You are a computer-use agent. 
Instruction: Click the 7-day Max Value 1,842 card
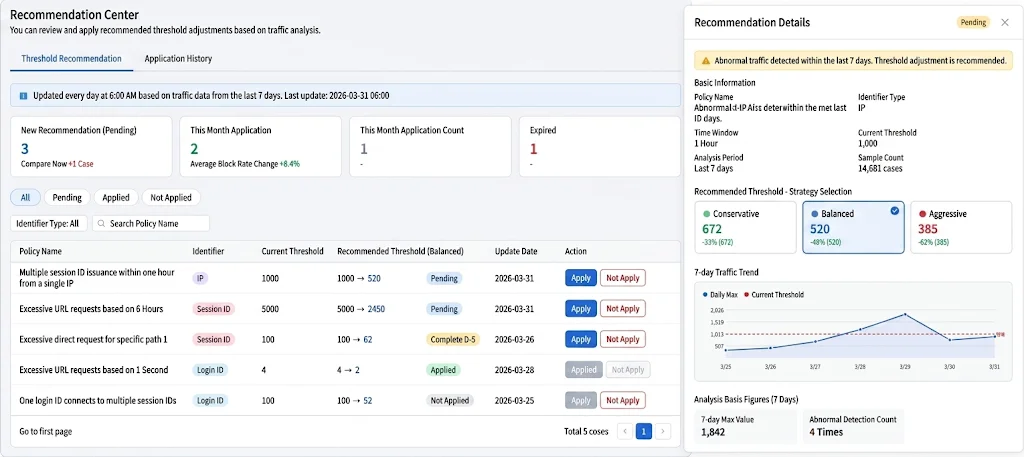coord(746,426)
